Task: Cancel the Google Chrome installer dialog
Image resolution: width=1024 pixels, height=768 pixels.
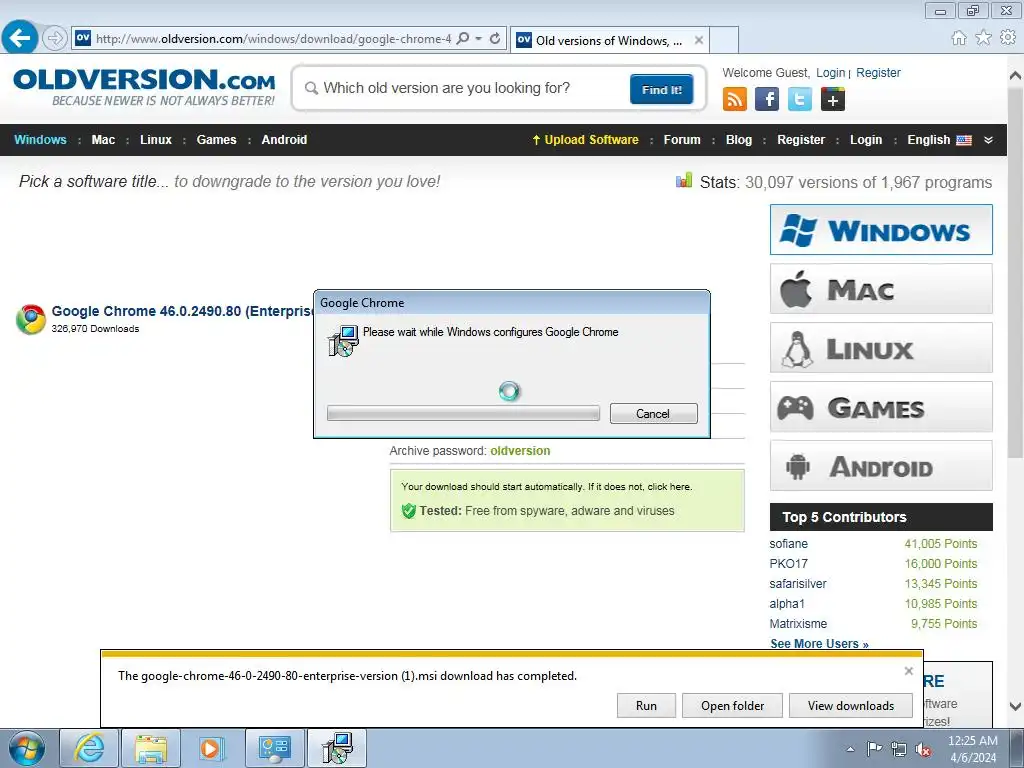Action: pos(654,413)
